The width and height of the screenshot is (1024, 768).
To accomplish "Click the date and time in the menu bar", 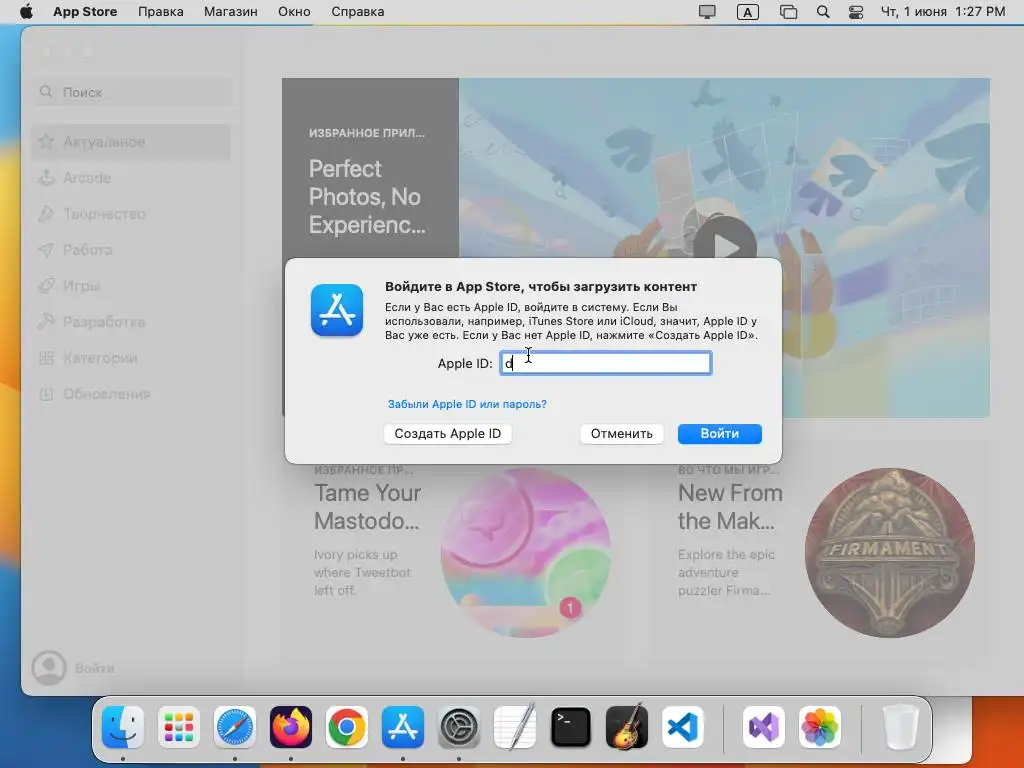I will [x=943, y=12].
